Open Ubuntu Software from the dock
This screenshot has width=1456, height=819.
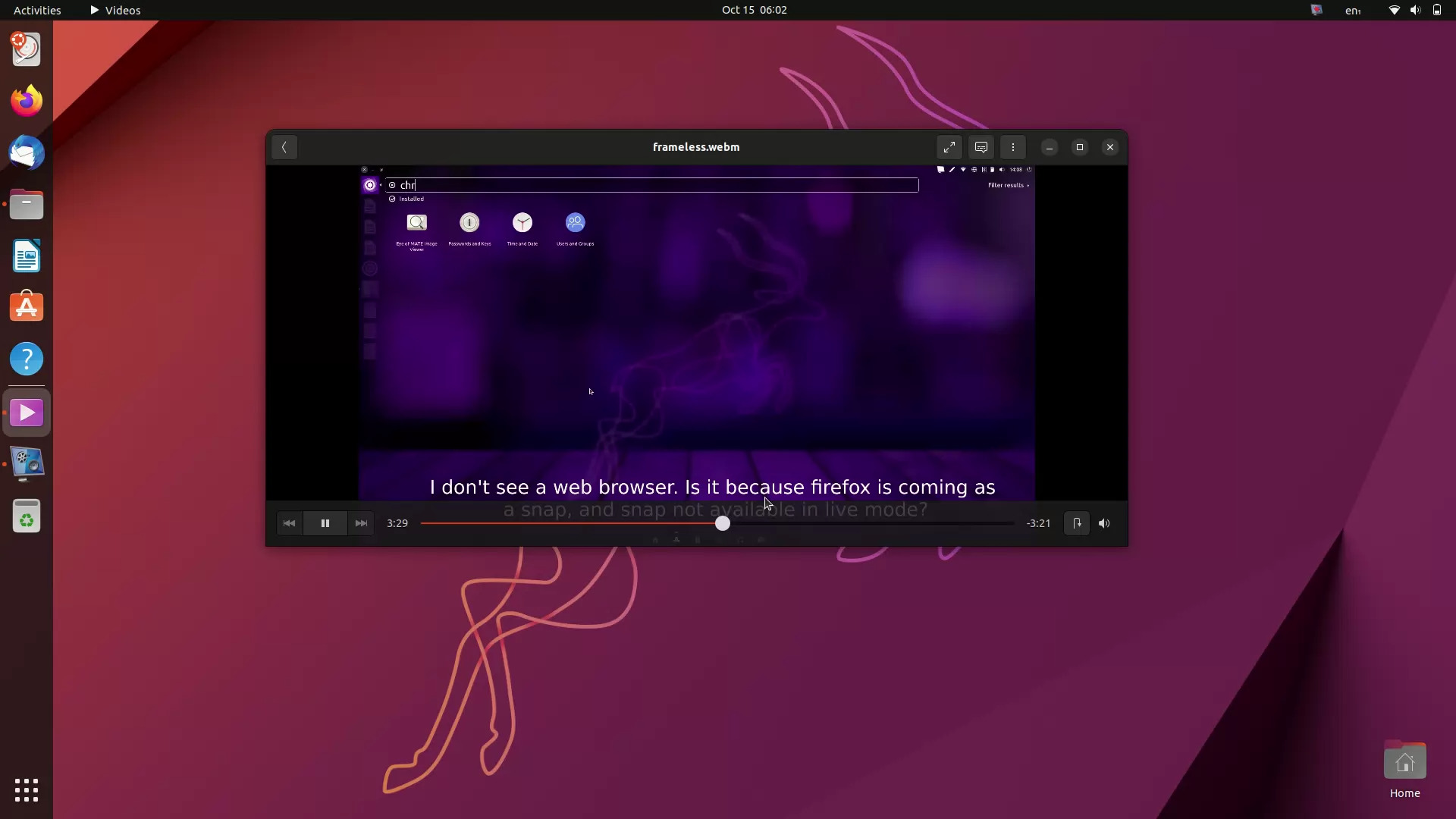click(27, 306)
